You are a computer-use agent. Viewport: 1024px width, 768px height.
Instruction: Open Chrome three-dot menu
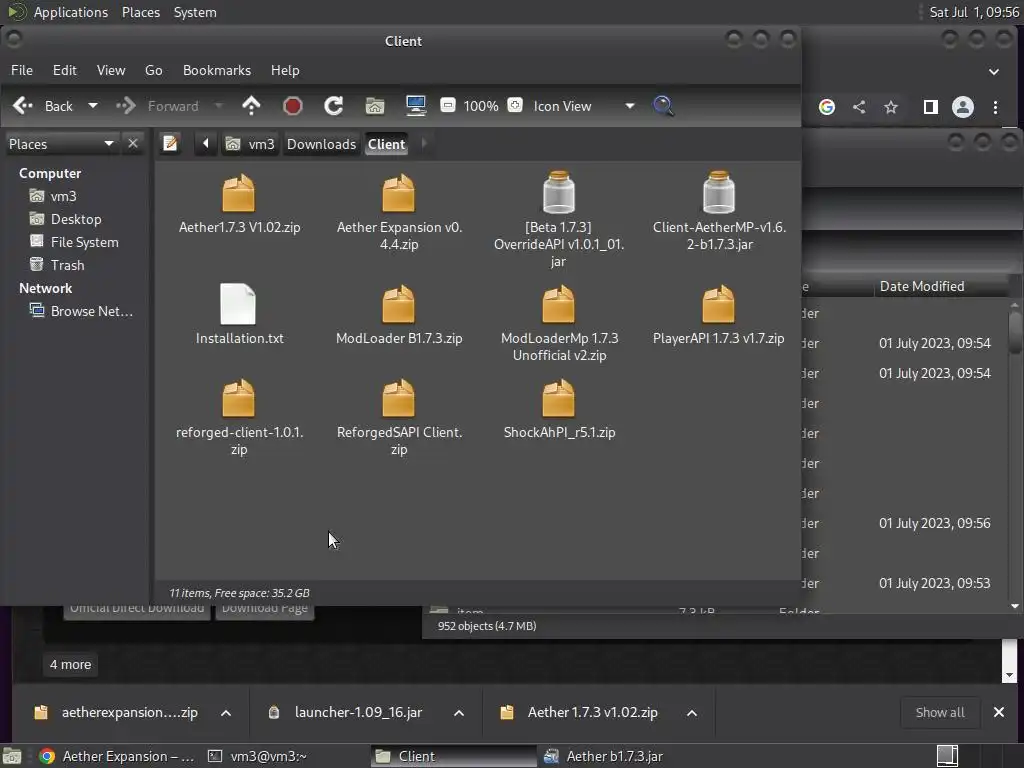pyautogui.click(x=995, y=106)
